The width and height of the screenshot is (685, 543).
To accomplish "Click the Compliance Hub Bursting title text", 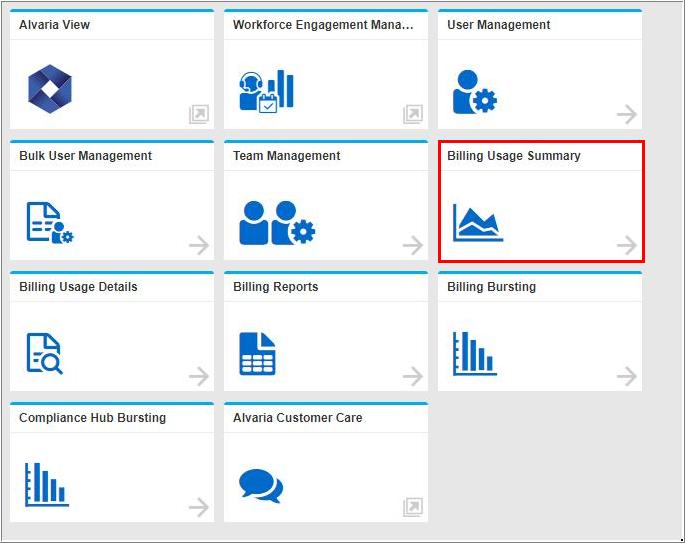I will [x=93, y=418].
